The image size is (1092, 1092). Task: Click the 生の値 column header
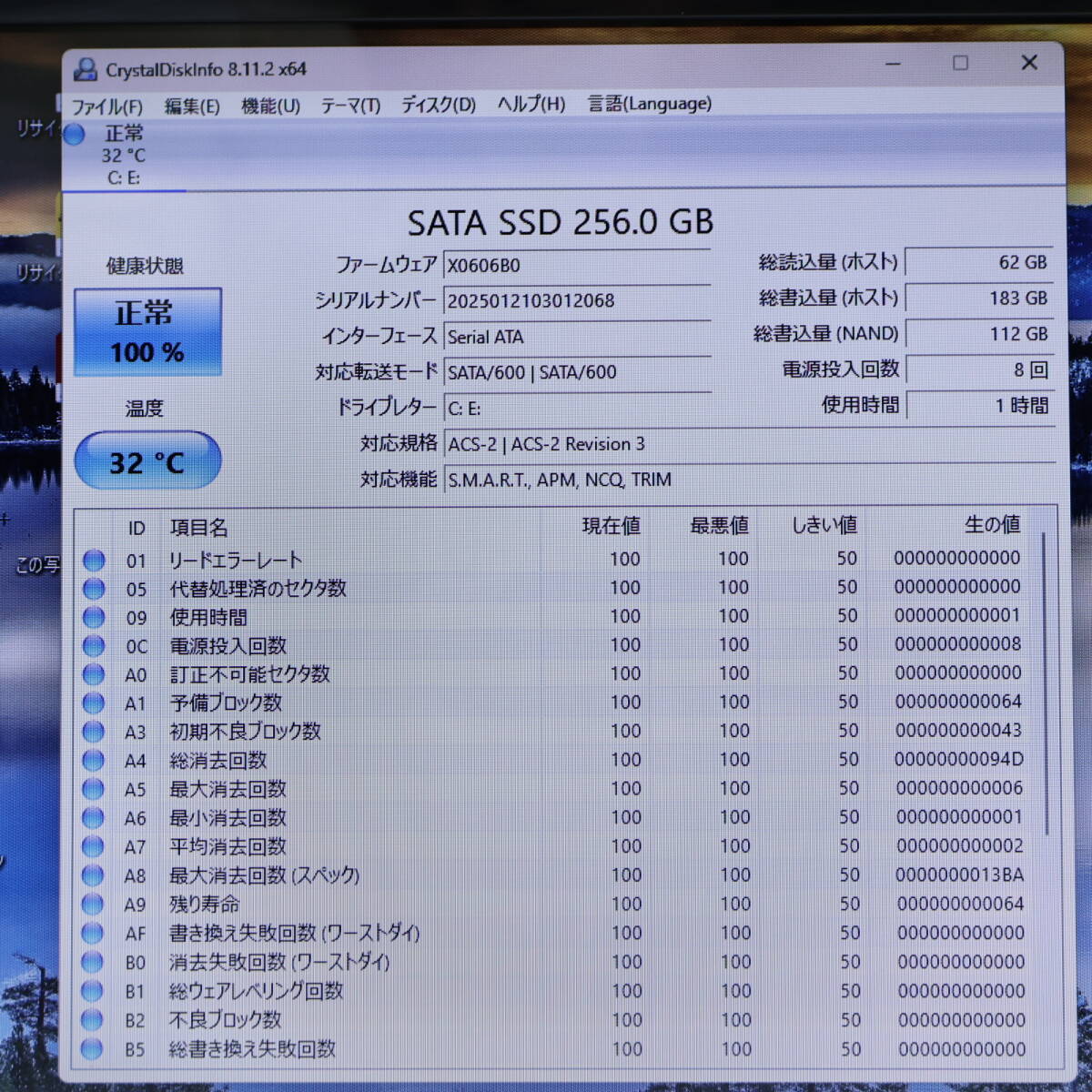coord(992,524)
